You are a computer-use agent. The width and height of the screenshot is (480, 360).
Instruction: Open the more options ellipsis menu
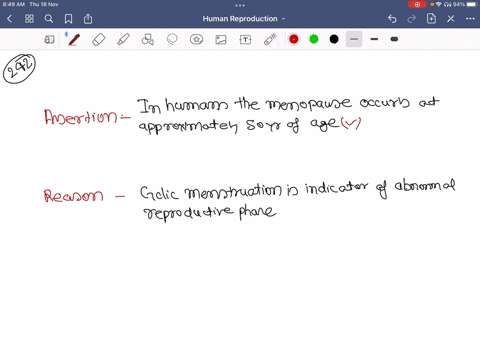point(470,19)
